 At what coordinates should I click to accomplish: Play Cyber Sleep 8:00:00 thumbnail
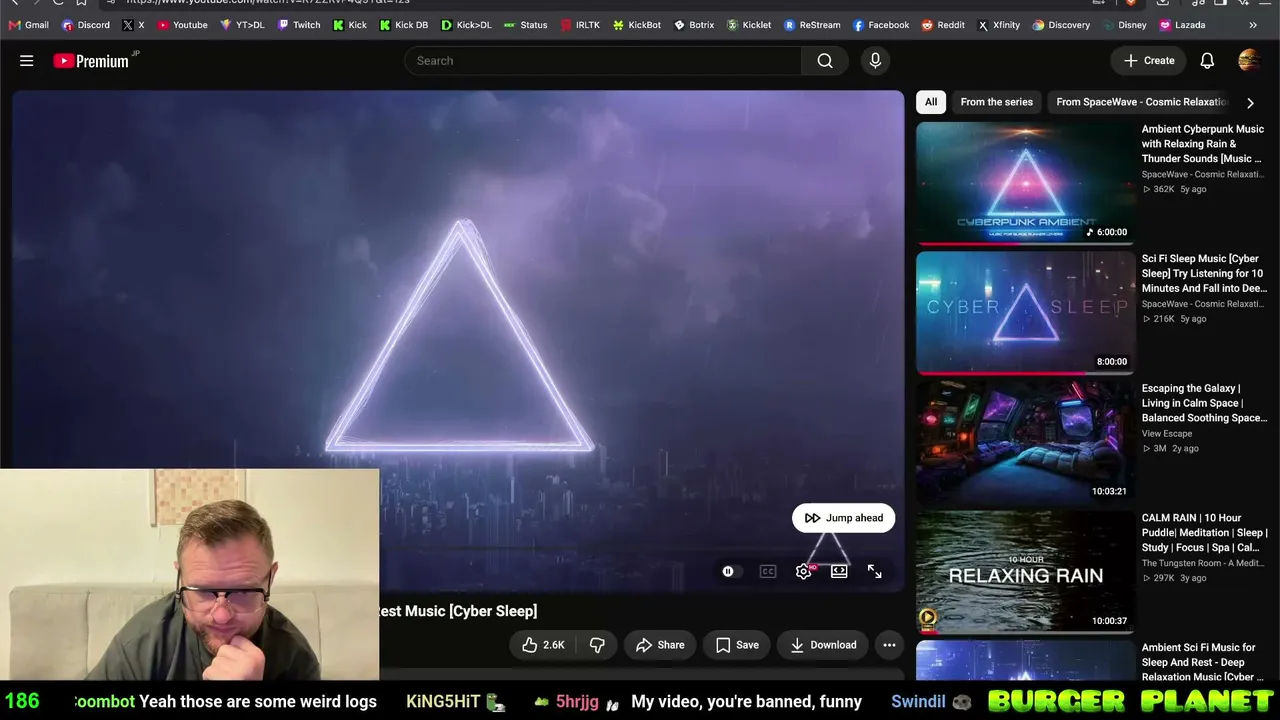click(x=1025, y=313)
